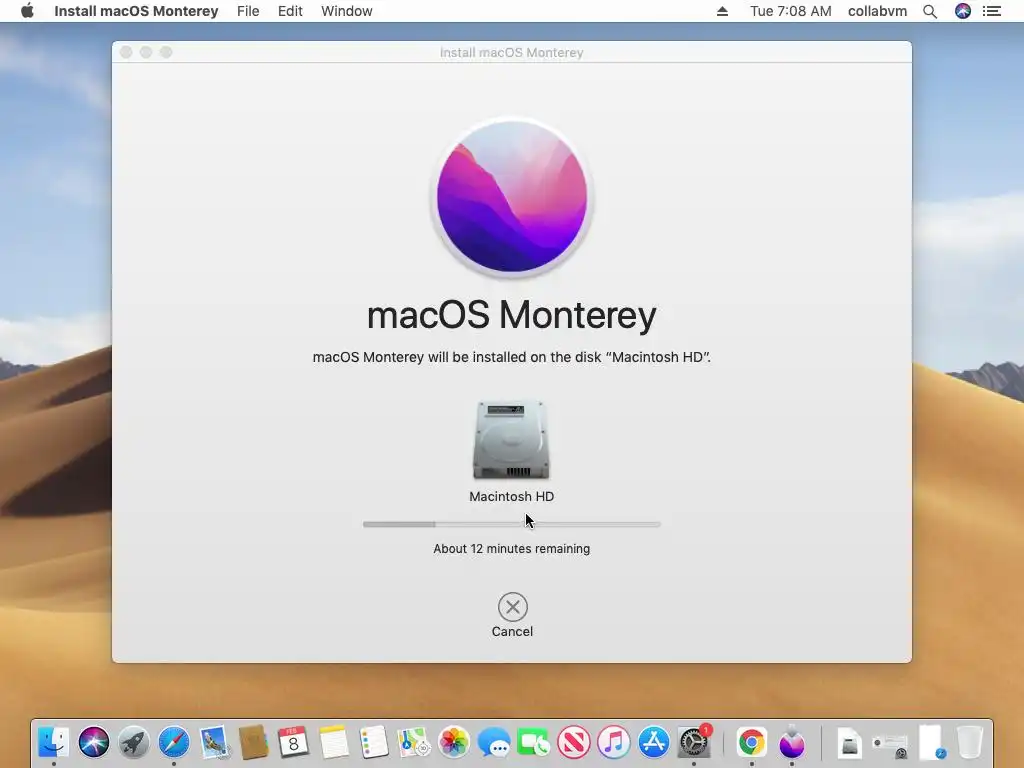Open the File menu
The width and height of the screenshot is (1024, 768).
click(248, 11)
